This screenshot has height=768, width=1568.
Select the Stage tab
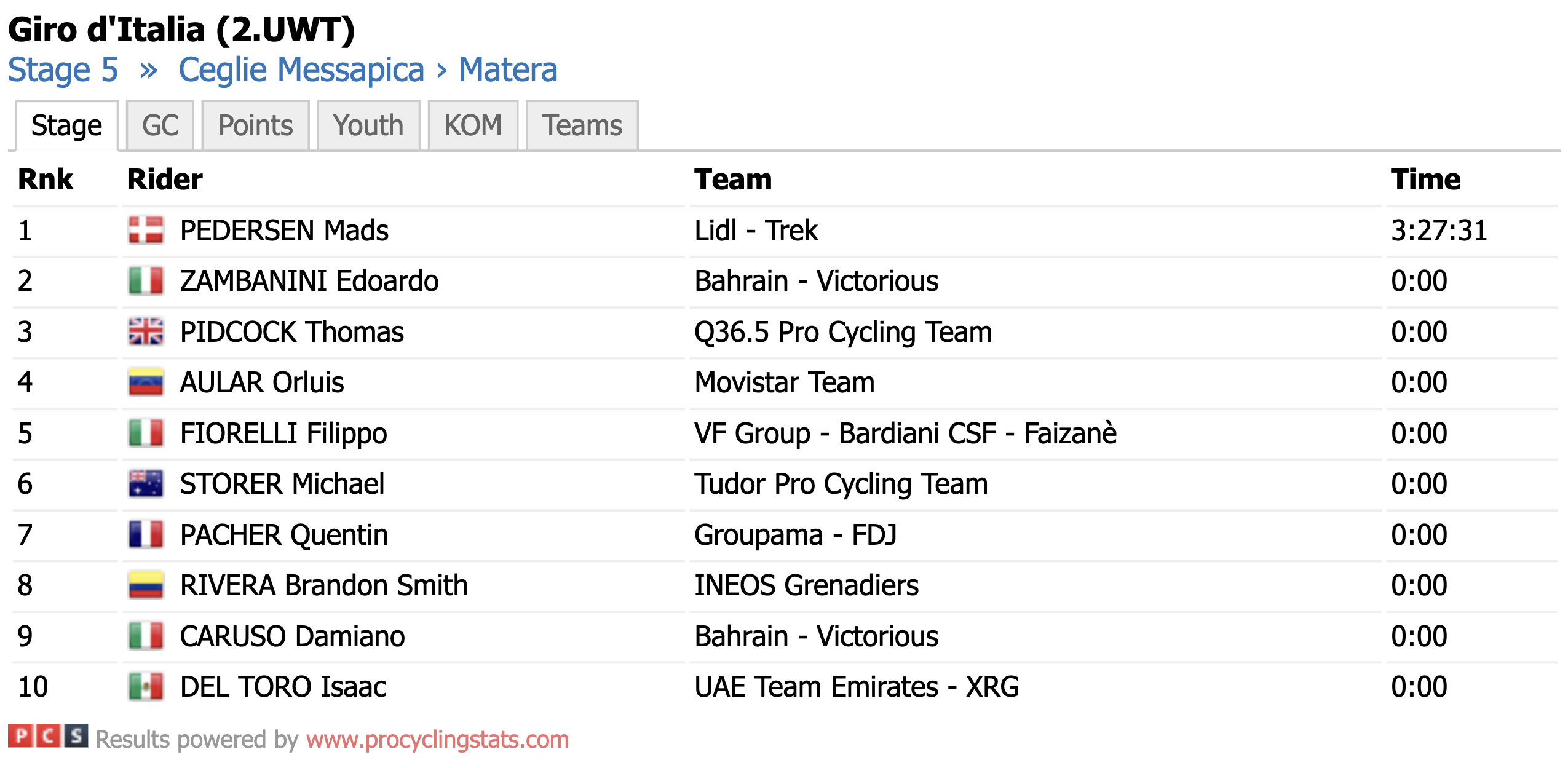[66, 125]
